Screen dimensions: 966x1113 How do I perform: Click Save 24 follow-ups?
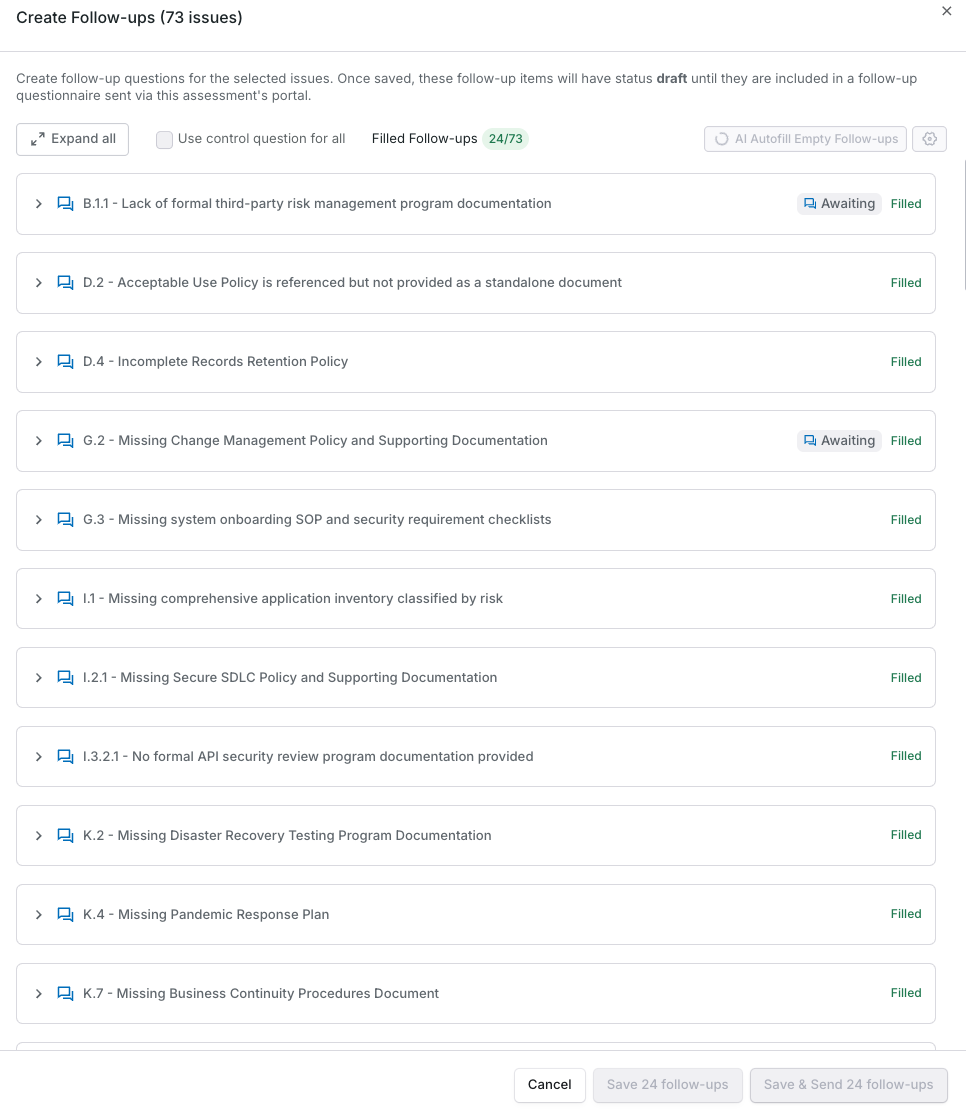pos(667,1085)
